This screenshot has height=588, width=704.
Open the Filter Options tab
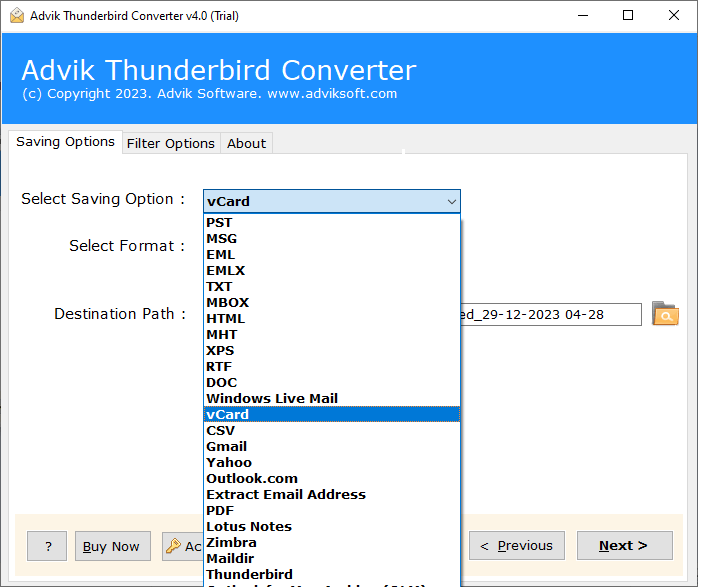tap(171, 144)
